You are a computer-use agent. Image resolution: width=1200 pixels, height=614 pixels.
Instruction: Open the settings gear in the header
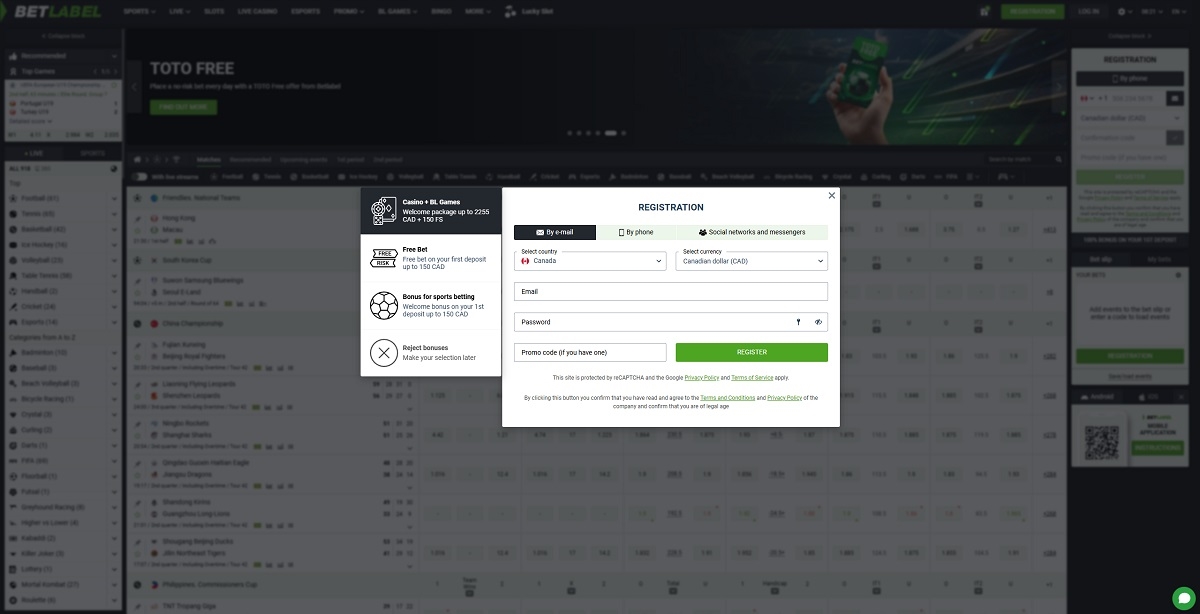(1123, 12)
